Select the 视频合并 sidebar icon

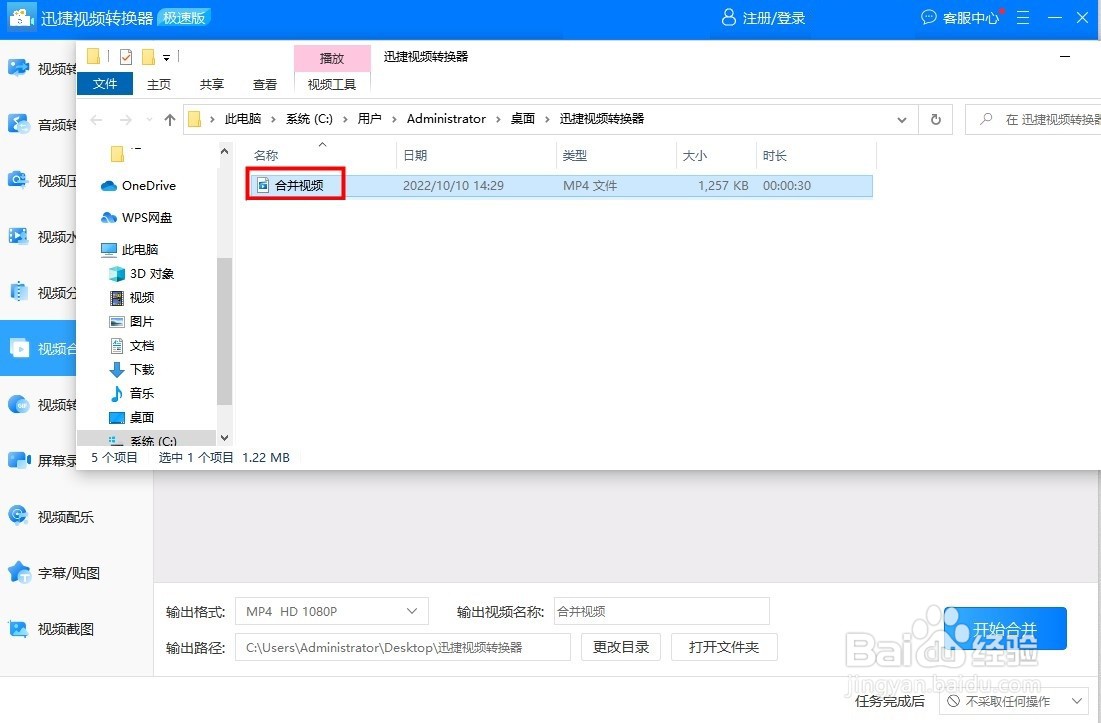tap(19, 348)
